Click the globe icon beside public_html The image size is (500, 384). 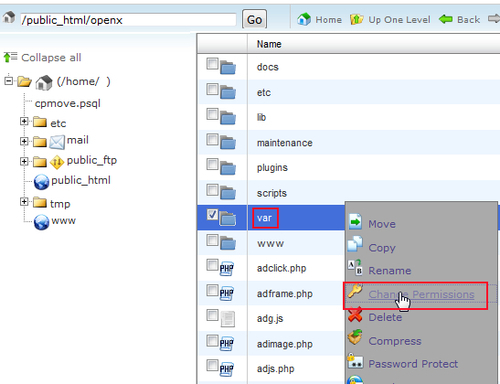[41, 182]
